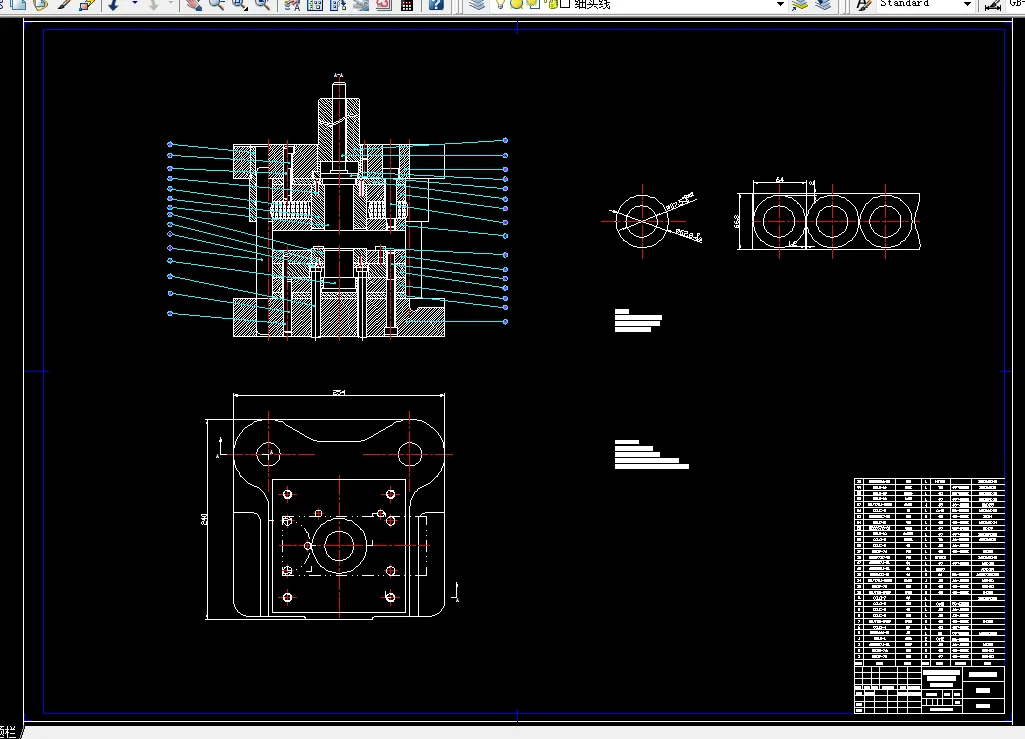Open the Text Style manager icon
Viewport: 1025px width, 739px height.
click(x=864, y=5)
